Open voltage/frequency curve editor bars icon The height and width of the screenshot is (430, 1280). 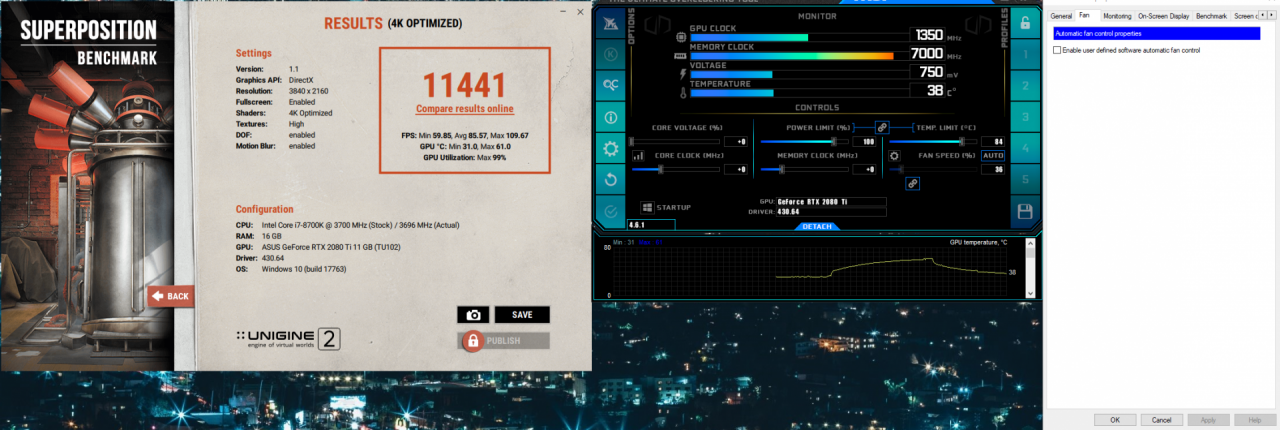click(x=638, y=156)
